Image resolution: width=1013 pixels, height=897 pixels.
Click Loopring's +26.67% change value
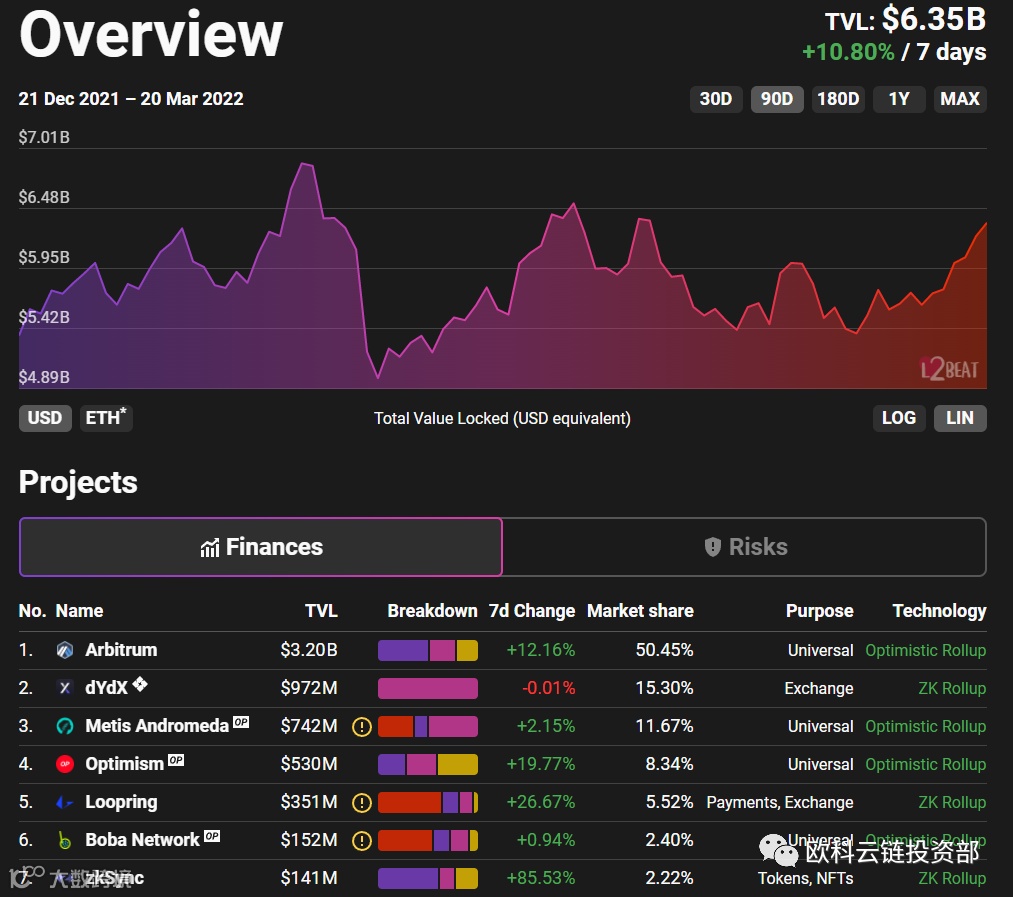(541, 803)
